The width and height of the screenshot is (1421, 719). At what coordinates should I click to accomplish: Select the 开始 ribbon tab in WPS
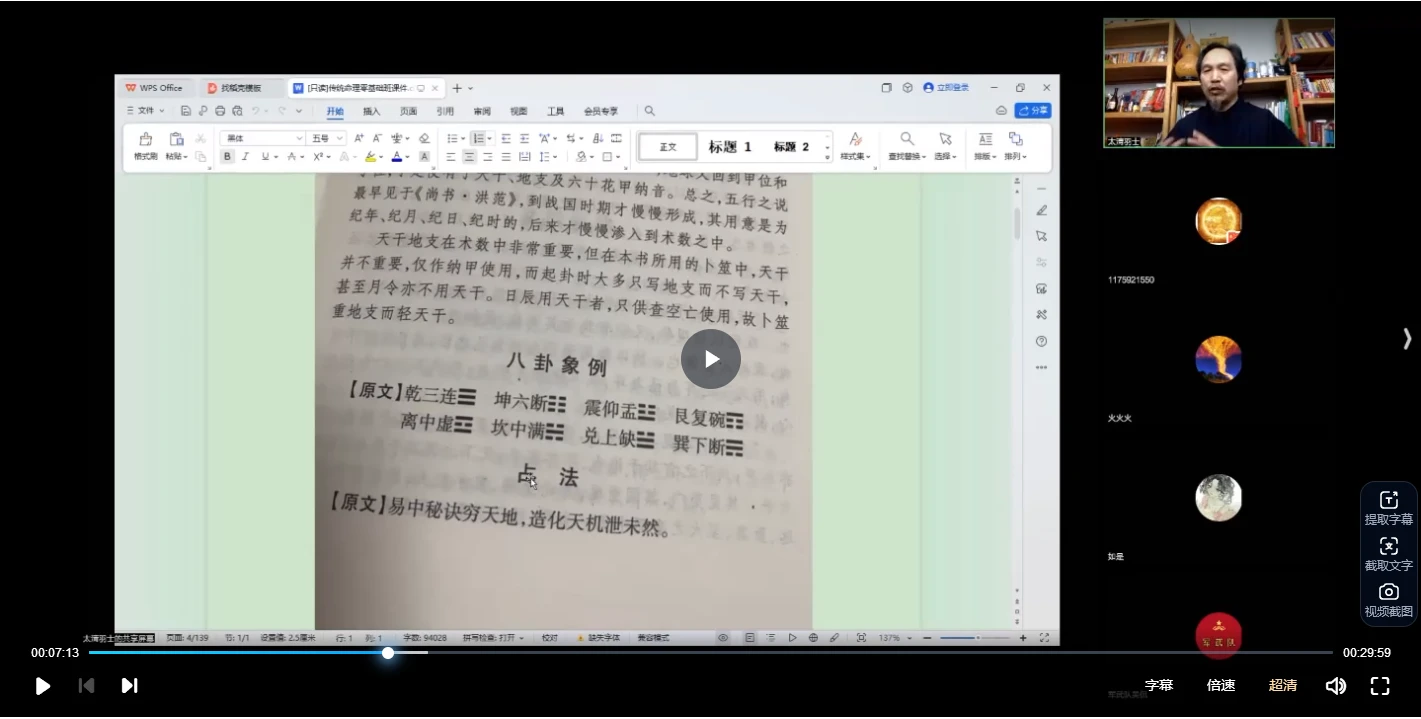click(335, 112)
